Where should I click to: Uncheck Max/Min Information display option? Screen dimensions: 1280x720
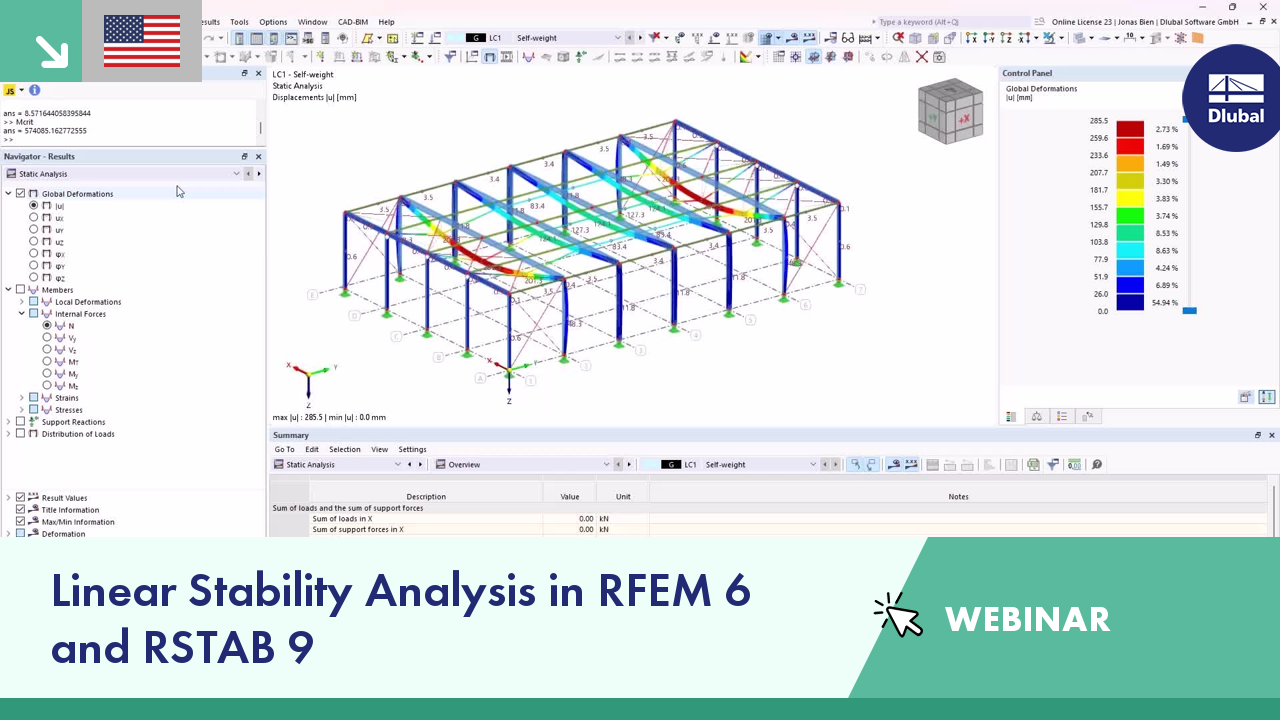21,521
